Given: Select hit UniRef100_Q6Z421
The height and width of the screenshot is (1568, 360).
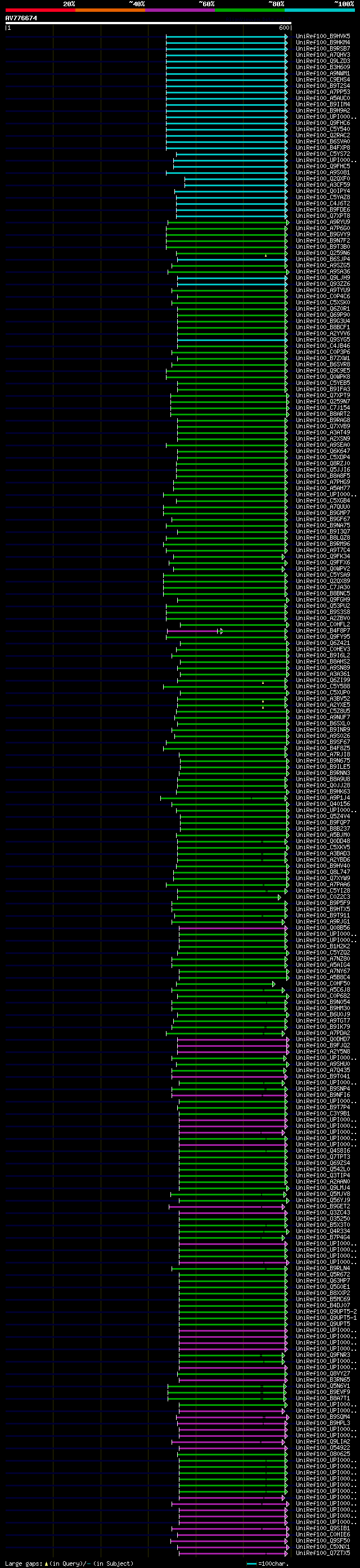Looking at the screenshot, I should click(323, 643).
